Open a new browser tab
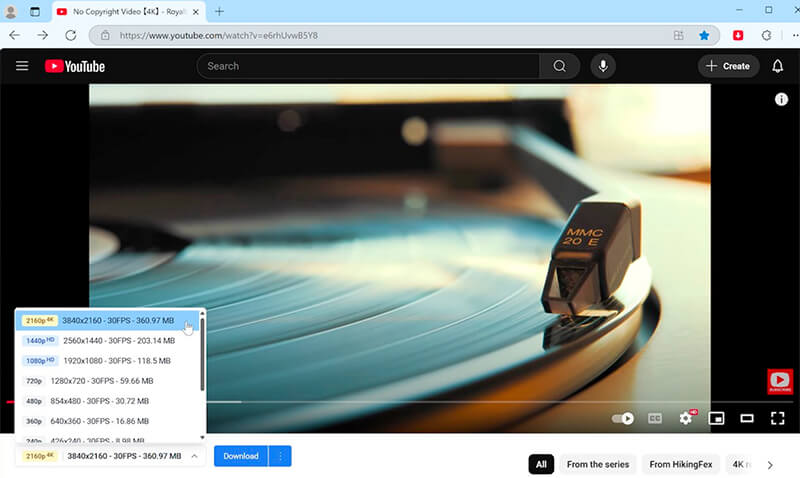This screenshot has width=800, height=478. [x=219, y=11]
